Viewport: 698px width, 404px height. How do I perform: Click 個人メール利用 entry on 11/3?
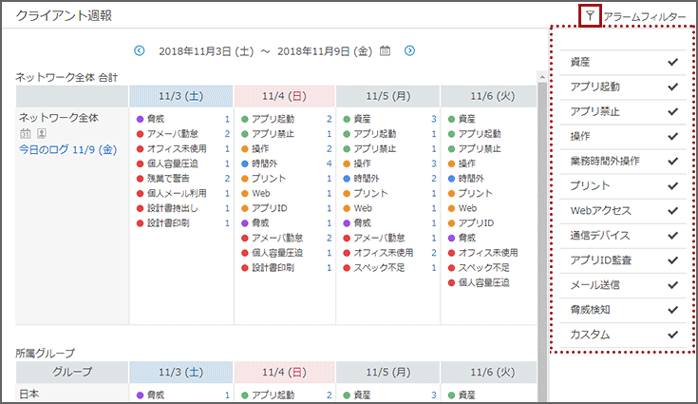pos(177,193)
